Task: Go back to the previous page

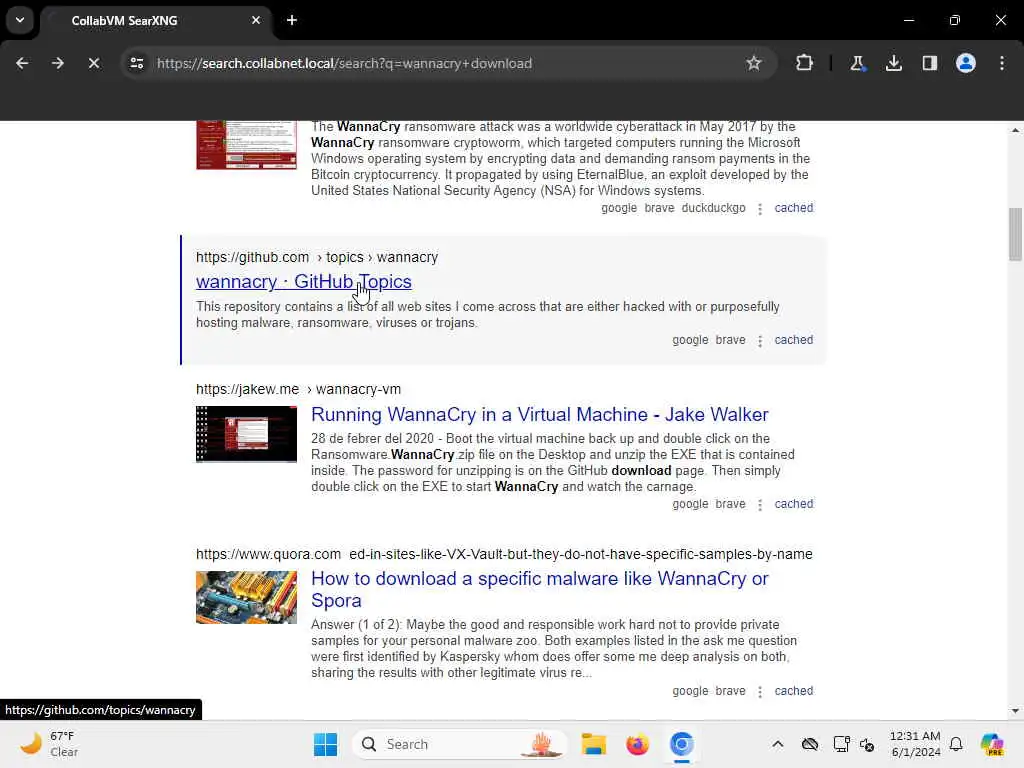Action: [22, 63]
